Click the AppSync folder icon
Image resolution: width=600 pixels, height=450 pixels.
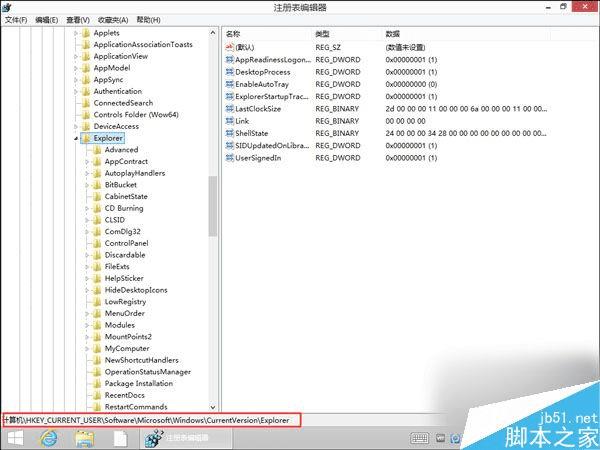[x=86, y=80]
